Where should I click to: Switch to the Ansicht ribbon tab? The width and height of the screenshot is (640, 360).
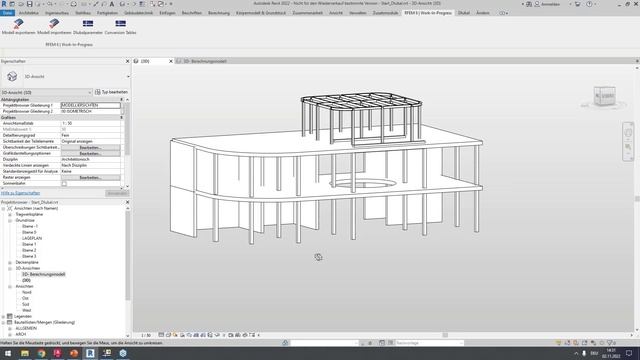pos(336,13)
